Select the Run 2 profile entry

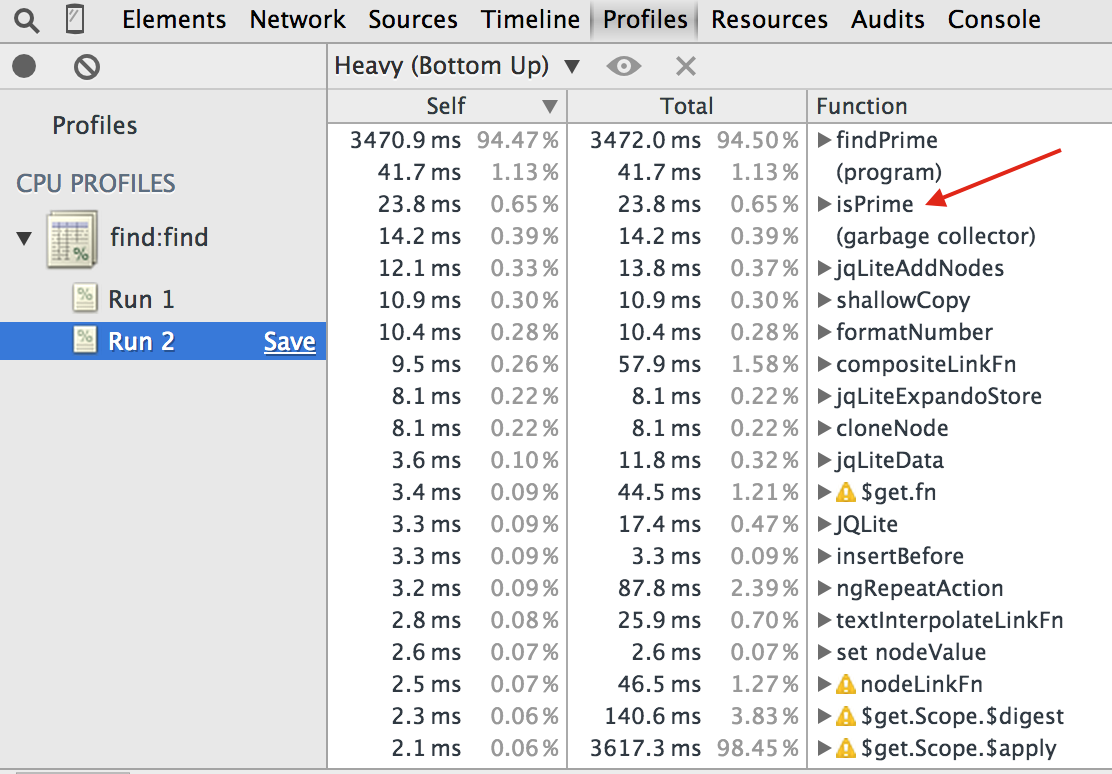[x=163, y=341]
